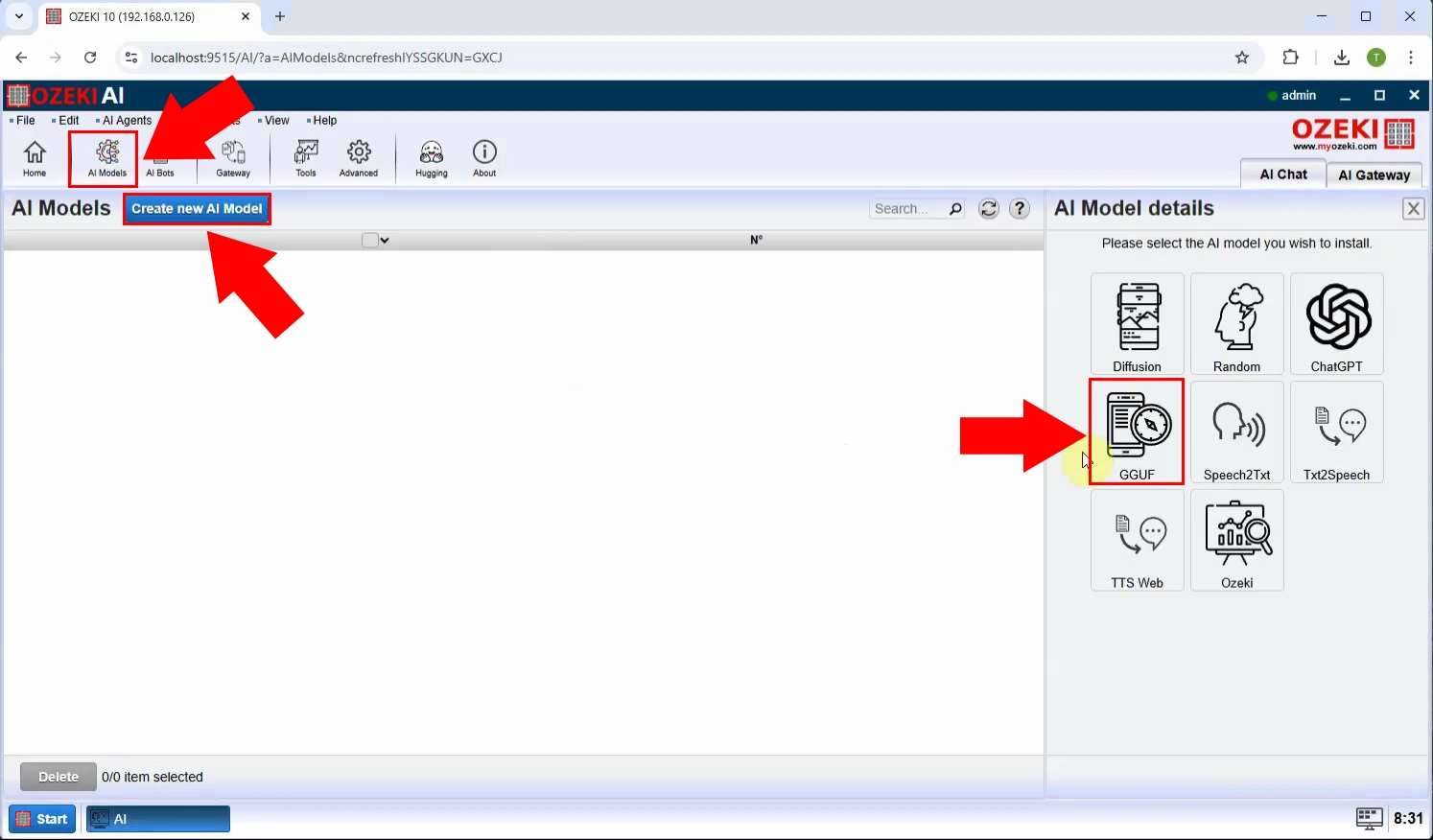Choose the Ozeki model type
Screen dimensions: 1433x840
(1236, 541)
